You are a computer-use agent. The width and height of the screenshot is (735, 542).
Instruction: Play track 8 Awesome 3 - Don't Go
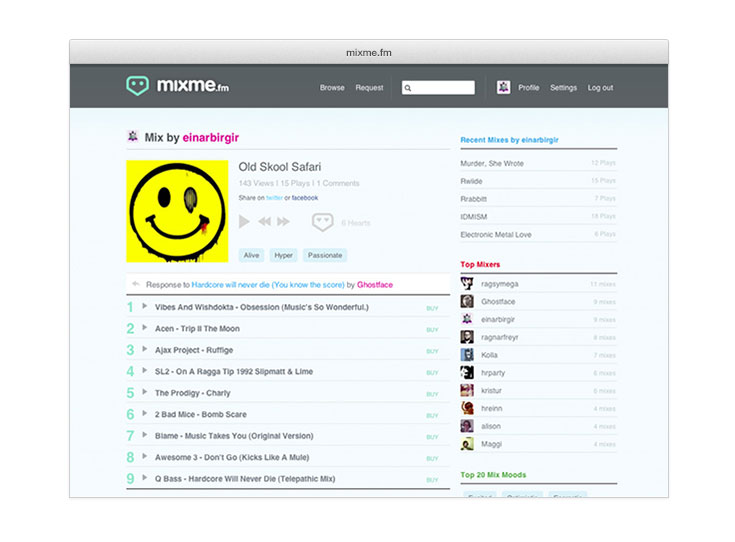tap(145, 456)
